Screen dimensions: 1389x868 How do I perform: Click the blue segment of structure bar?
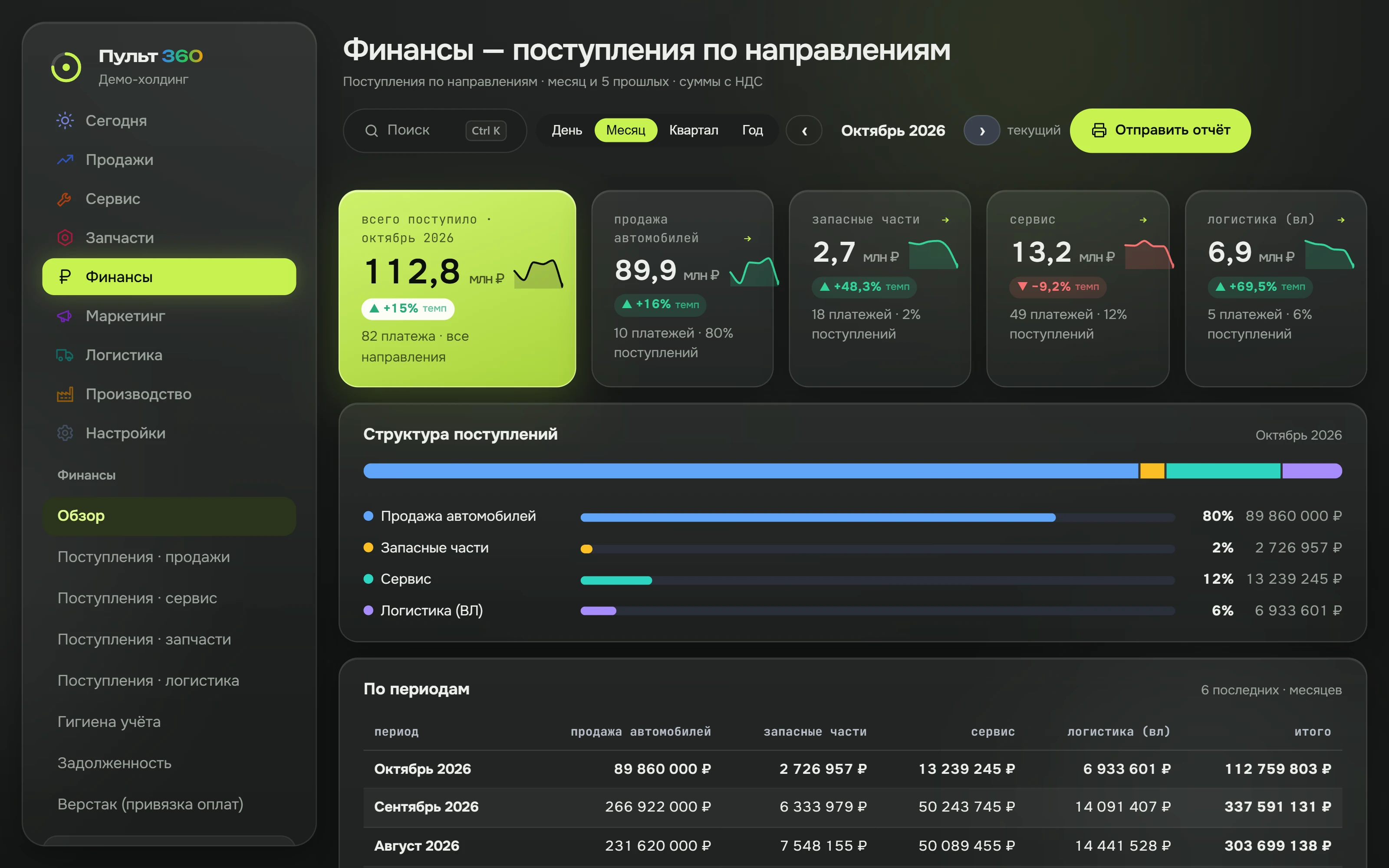751,471
